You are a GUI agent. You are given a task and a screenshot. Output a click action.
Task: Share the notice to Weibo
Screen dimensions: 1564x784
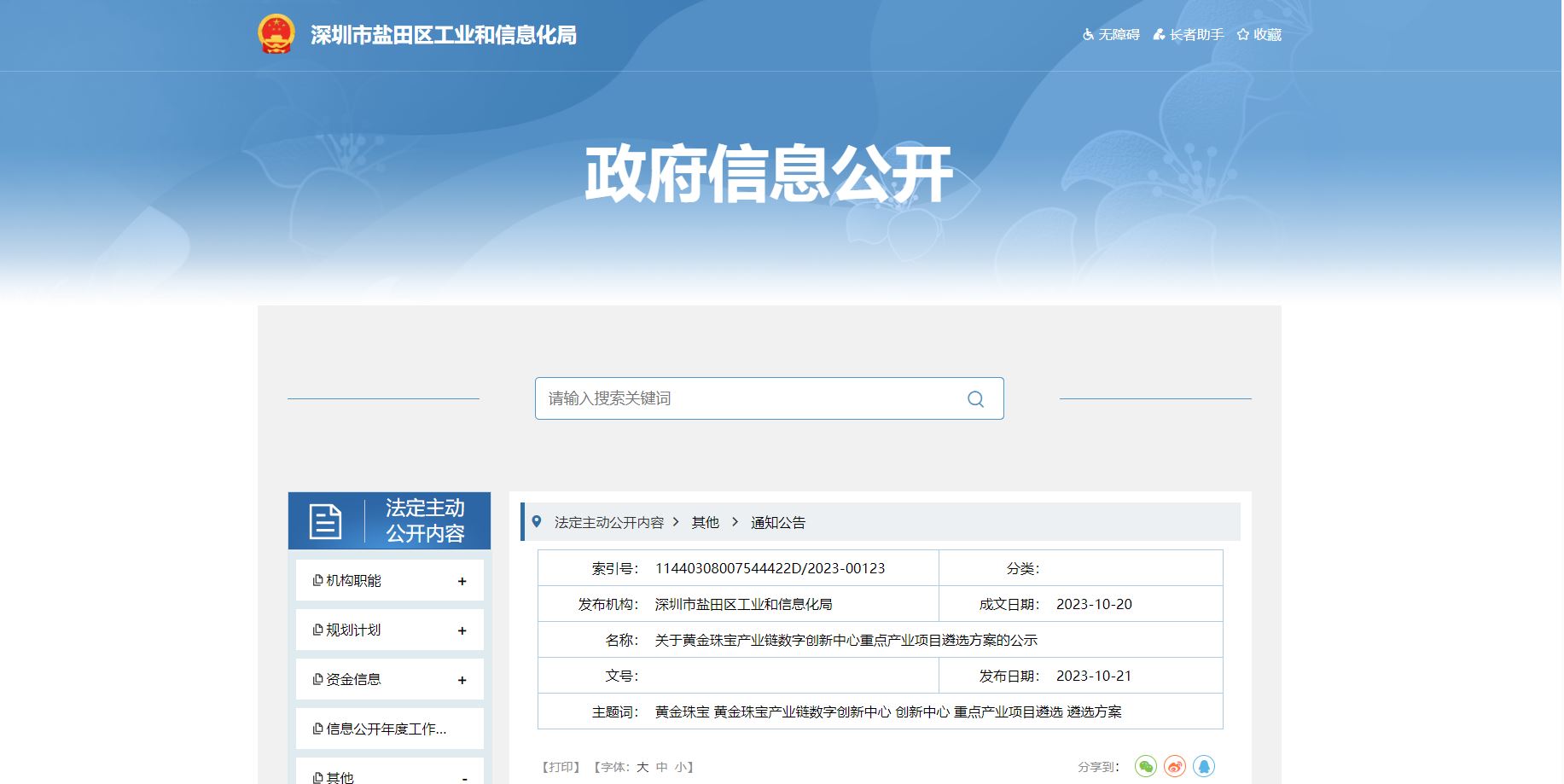[x=1175, y=766]
